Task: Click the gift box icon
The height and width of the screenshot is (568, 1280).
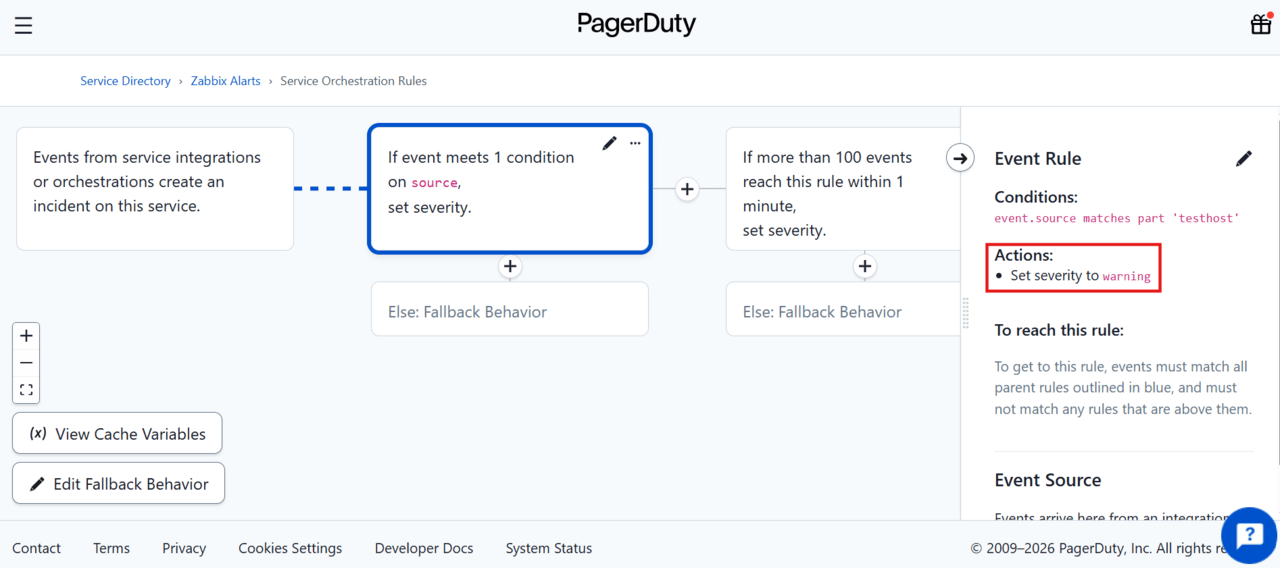Action: tap(1260, 25)
